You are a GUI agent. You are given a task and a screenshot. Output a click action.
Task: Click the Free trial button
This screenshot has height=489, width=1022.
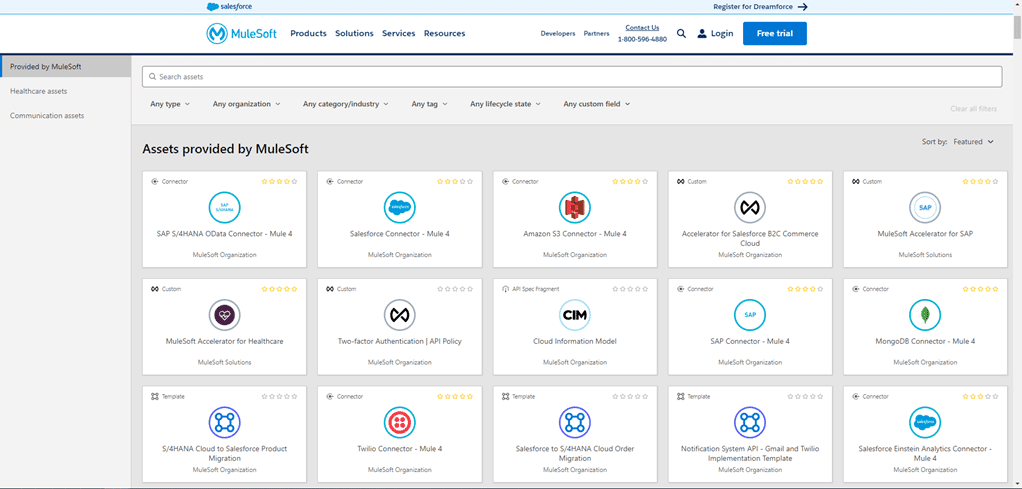(x=775, y=33)
